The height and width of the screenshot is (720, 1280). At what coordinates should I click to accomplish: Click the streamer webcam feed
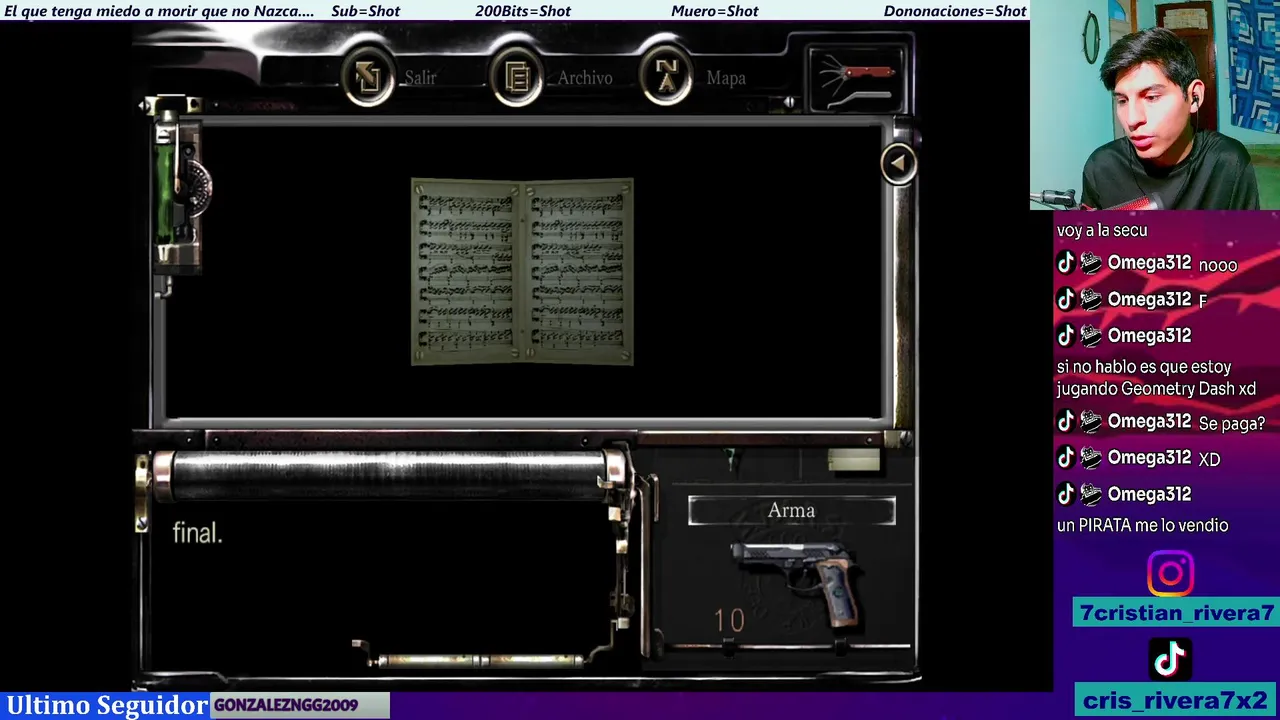[x=1155, y=104]
